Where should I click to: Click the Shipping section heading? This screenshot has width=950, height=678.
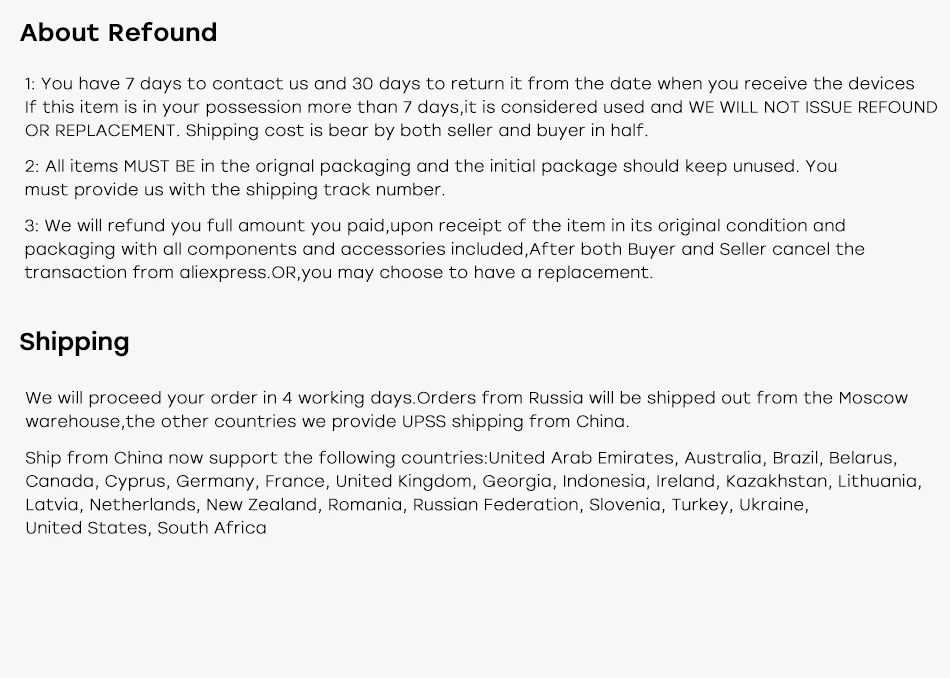(x=74, y=342)
